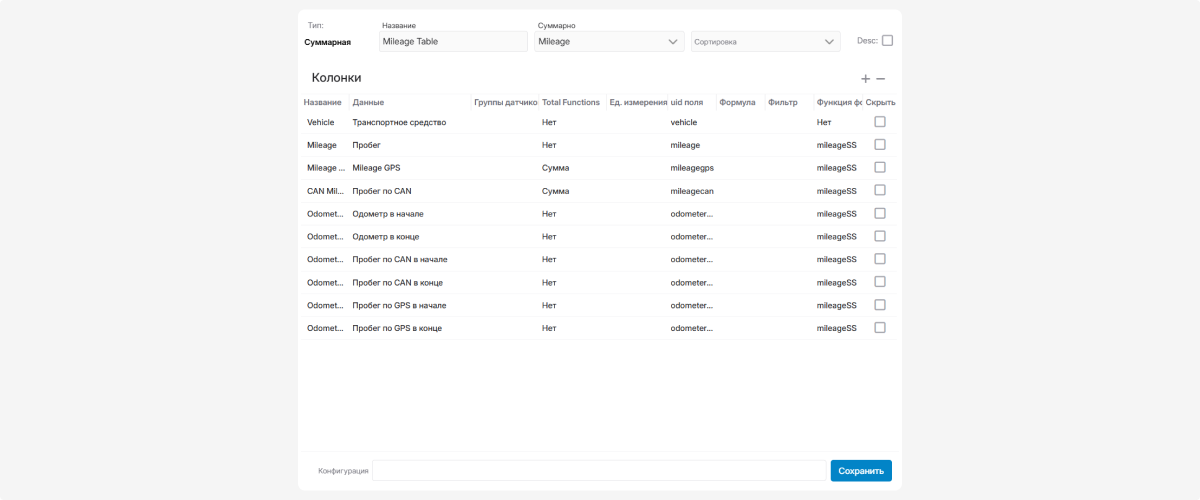This screenshot has width=1200, height=500.
Task: Tick the hide checkbox in the Одометр в конце row
Action: (x=880, y=237)
